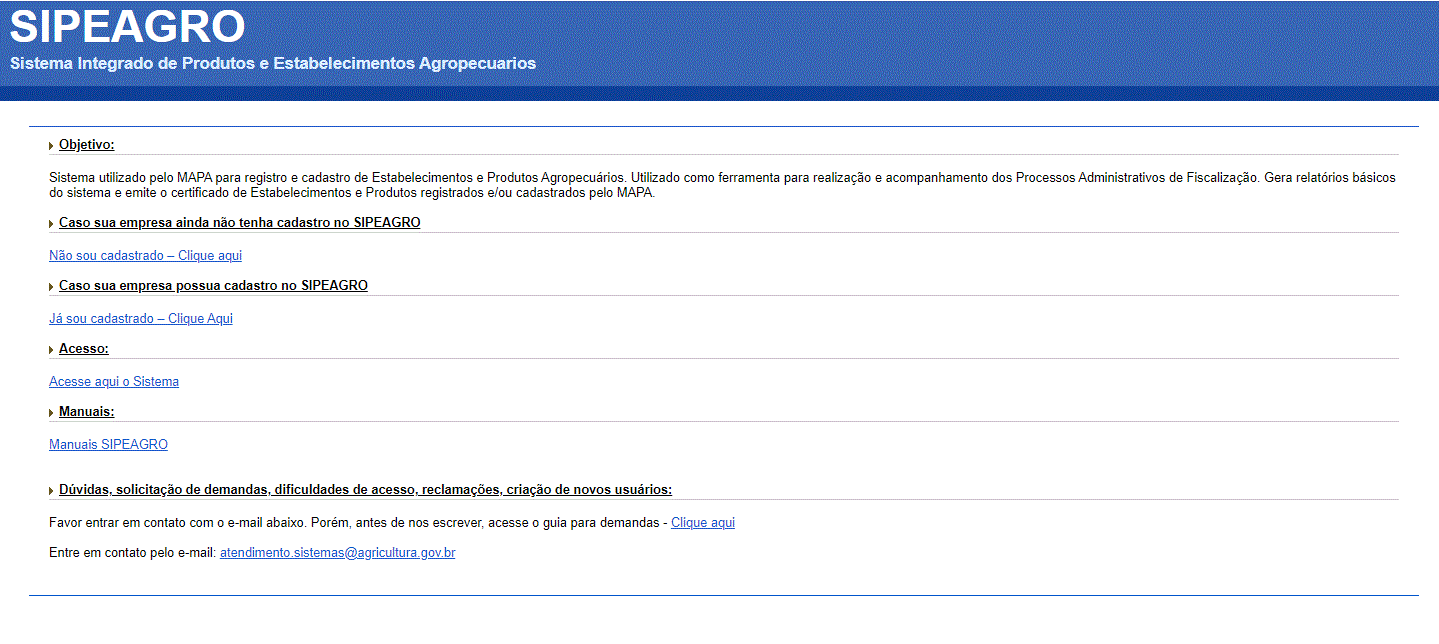Click the triangle arrow next to Manuais heading
1439x644 pixels.
click(51, 413)
